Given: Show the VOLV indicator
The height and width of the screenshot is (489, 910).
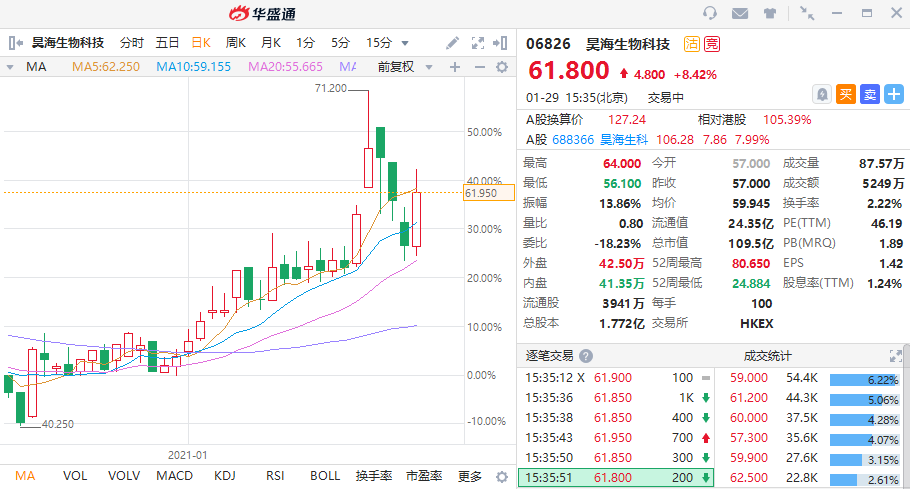Looking at the screenshot, I should (x=124, y=476).
